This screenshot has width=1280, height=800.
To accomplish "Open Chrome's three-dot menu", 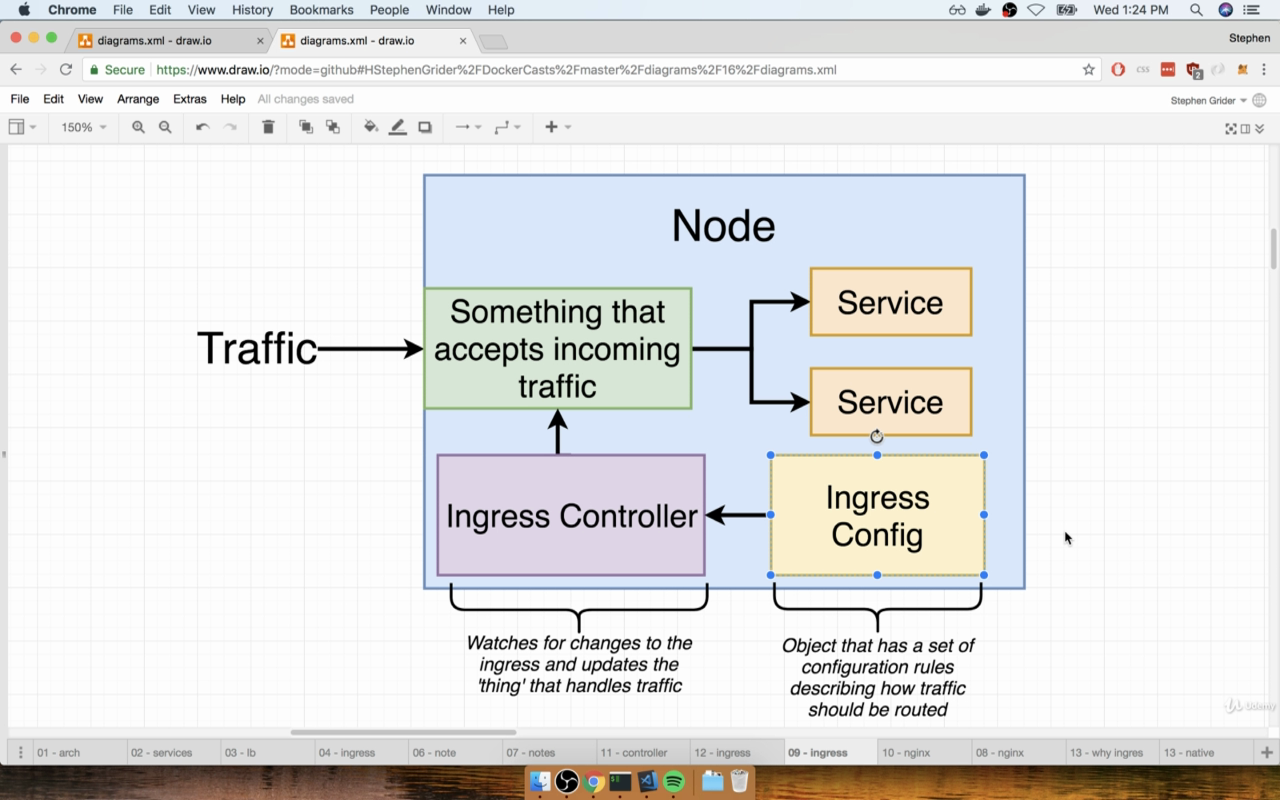I will coord(1266,70).
